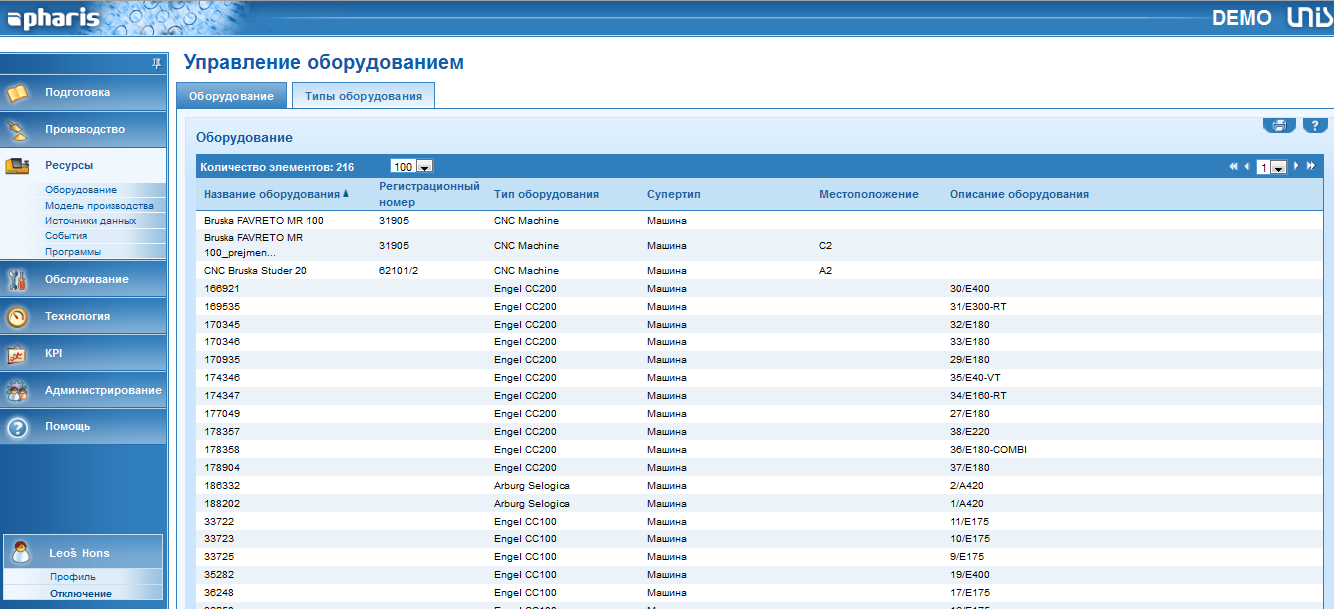The height and width of the screenshot is (609, 1334).
Task: Click Отключение to log out
Action: click(x=81, y=594)
